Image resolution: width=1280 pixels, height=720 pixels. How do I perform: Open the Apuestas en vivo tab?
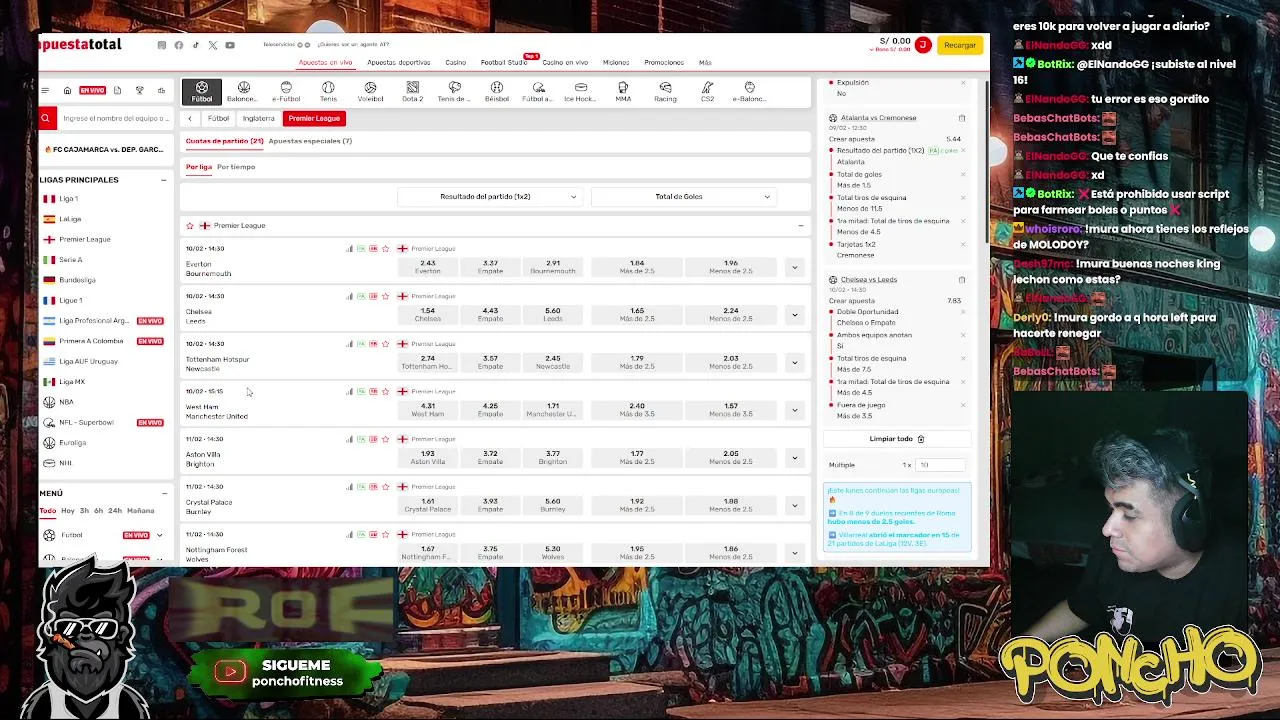pyautogui.click(x=325, y=62)
